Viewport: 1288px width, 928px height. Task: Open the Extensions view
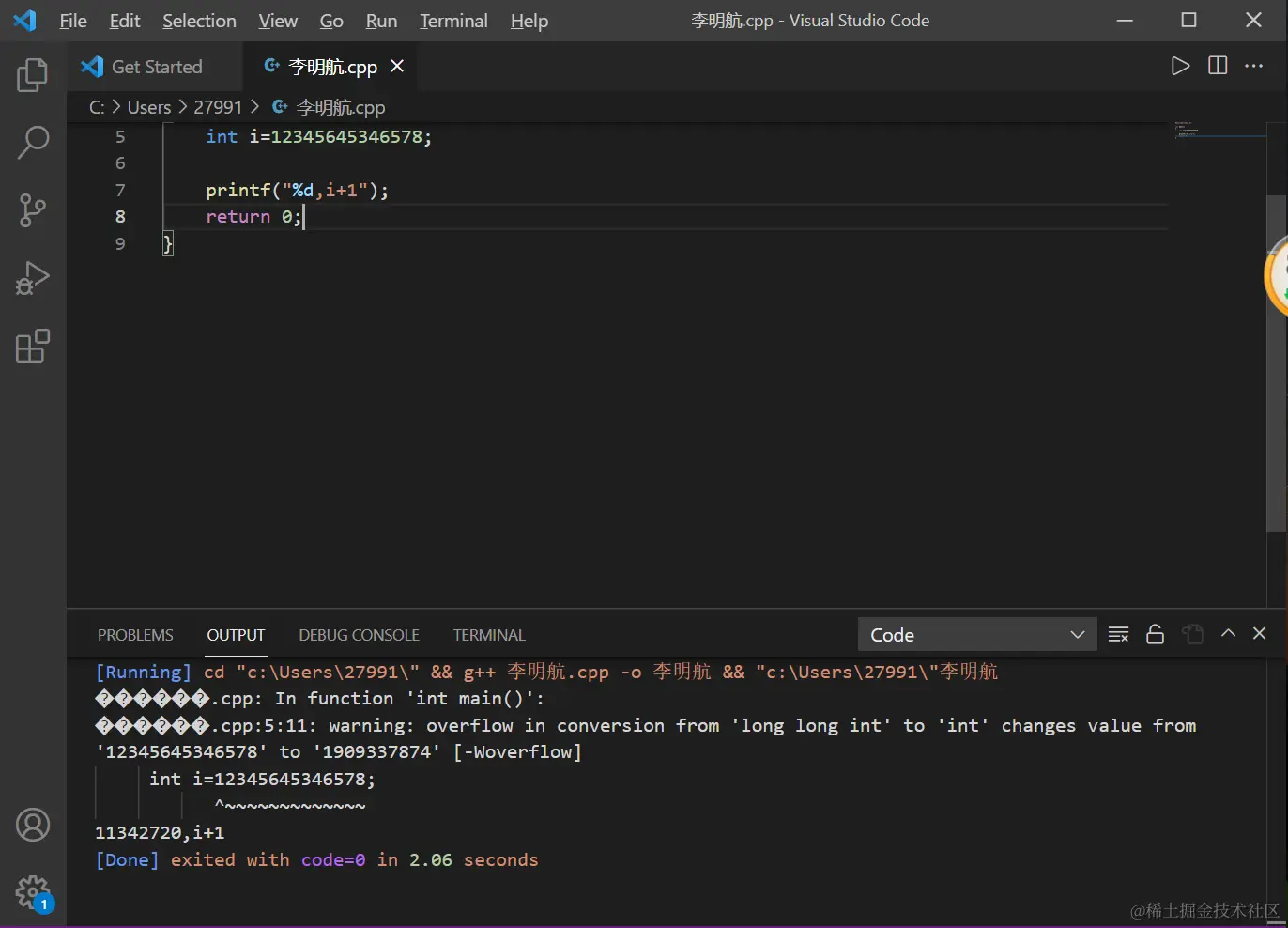[x=33, y=346]
